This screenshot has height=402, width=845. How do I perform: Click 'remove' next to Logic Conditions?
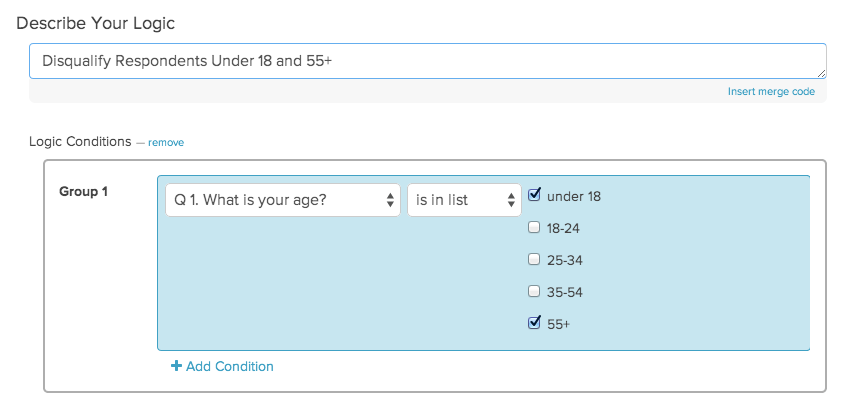click(166, 143)
